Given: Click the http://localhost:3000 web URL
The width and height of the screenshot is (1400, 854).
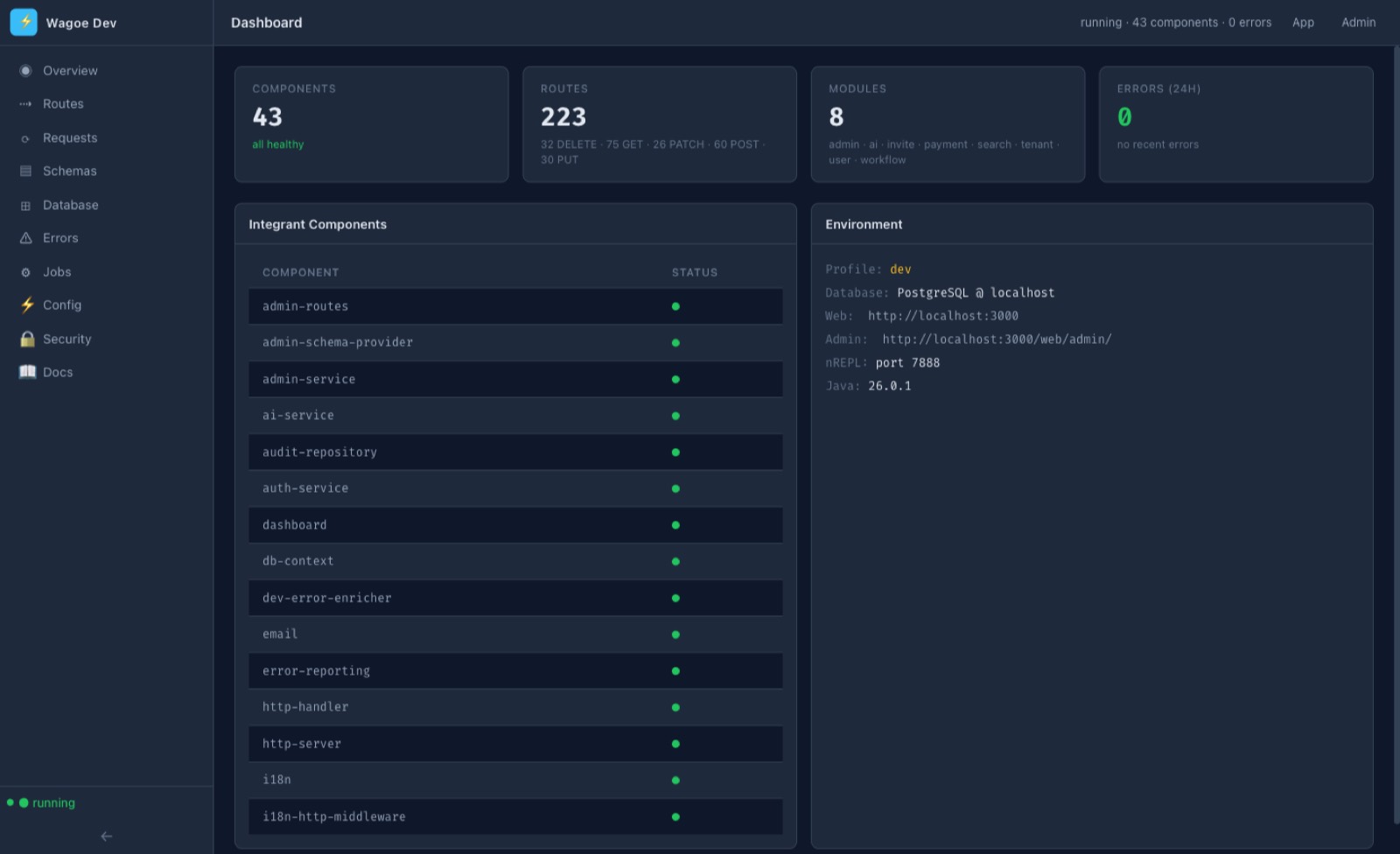Looking at the screenshot, I should click(943, 316).
